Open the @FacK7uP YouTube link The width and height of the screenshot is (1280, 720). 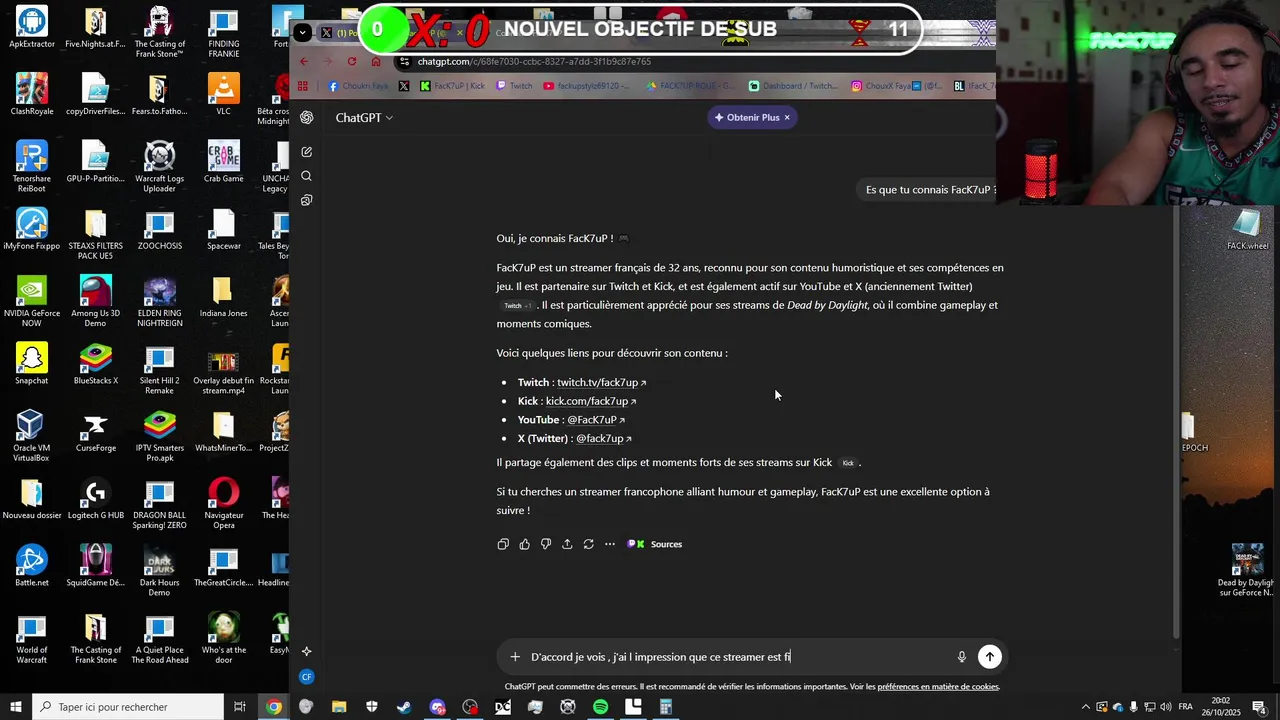pyautogui.click(x=595, y=420)
